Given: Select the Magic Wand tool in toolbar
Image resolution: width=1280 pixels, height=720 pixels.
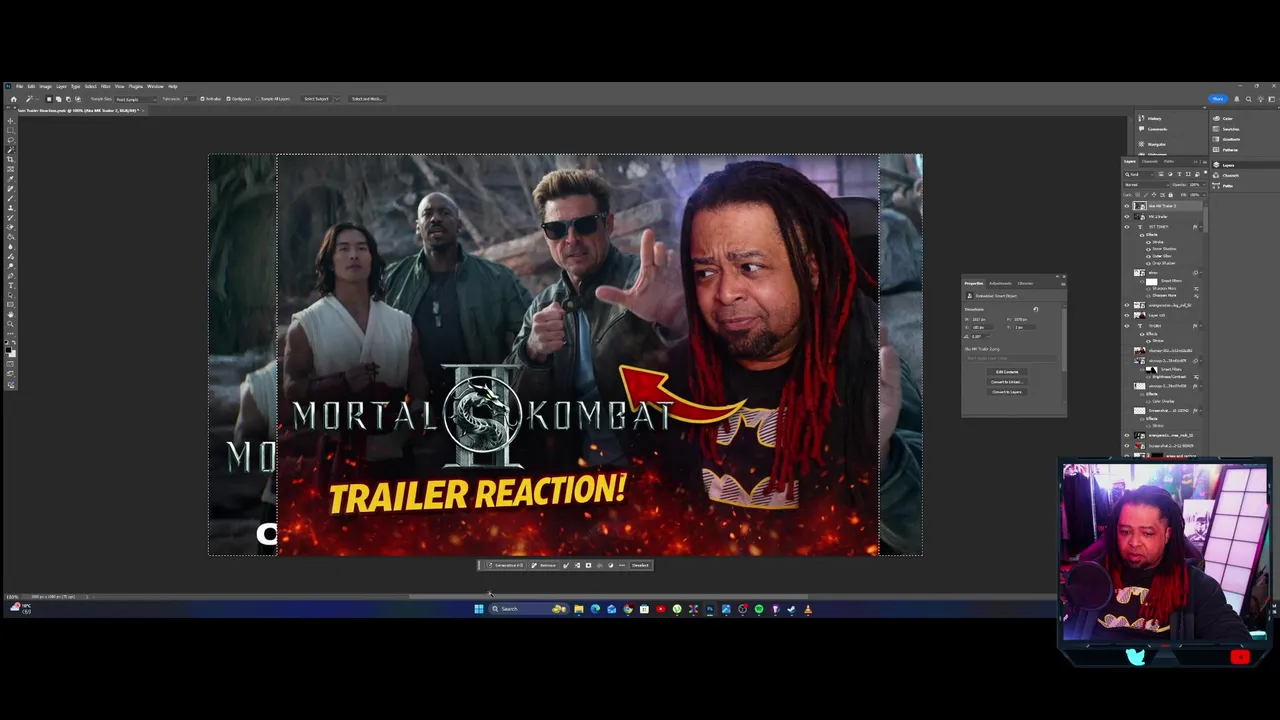Looking at the screenshot, I should tap(11, 150).
